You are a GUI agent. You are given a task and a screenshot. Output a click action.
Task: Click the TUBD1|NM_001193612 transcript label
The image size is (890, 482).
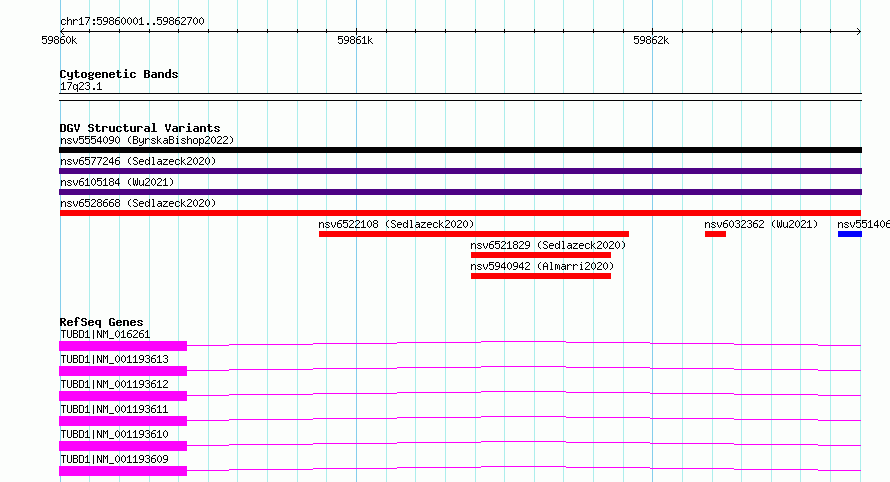click(x=114, y=384)
